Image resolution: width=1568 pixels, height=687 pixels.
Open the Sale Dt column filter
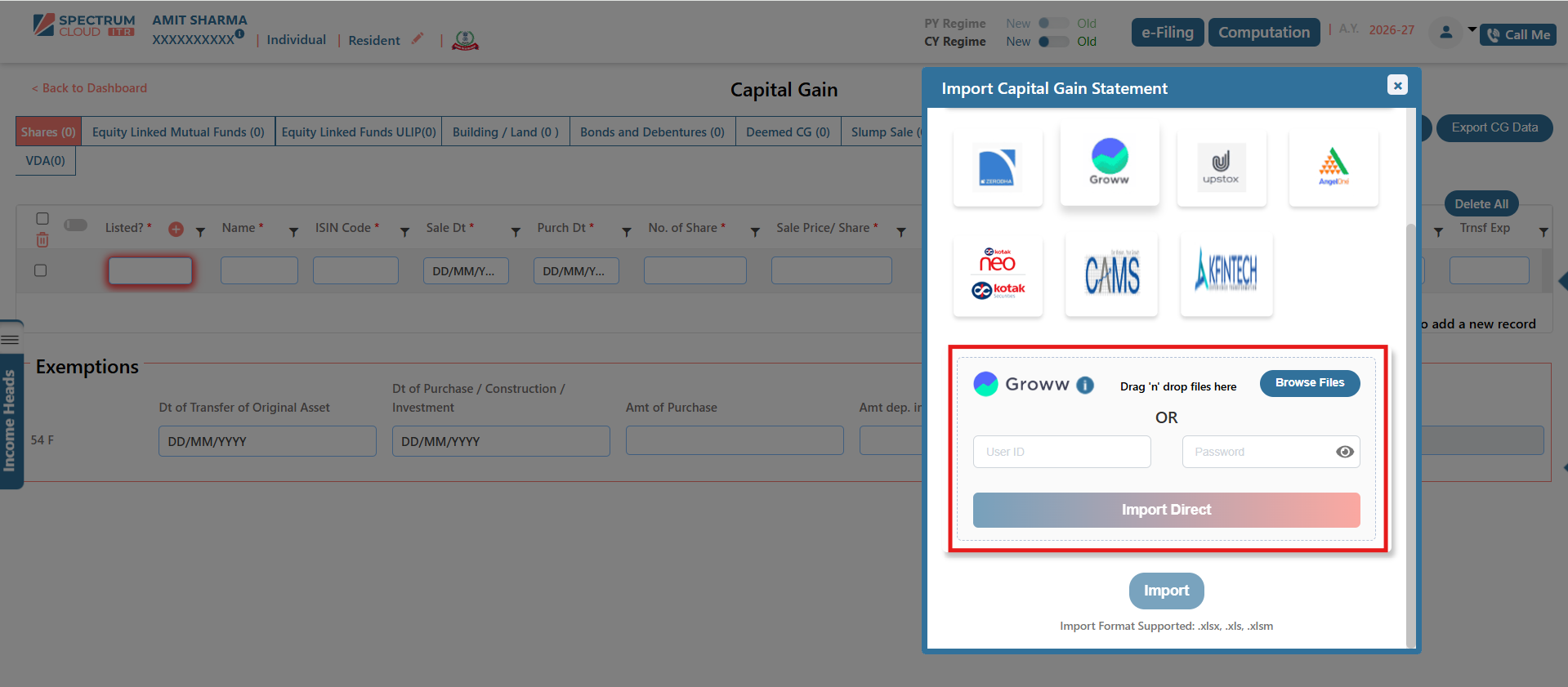click(516, 233)
